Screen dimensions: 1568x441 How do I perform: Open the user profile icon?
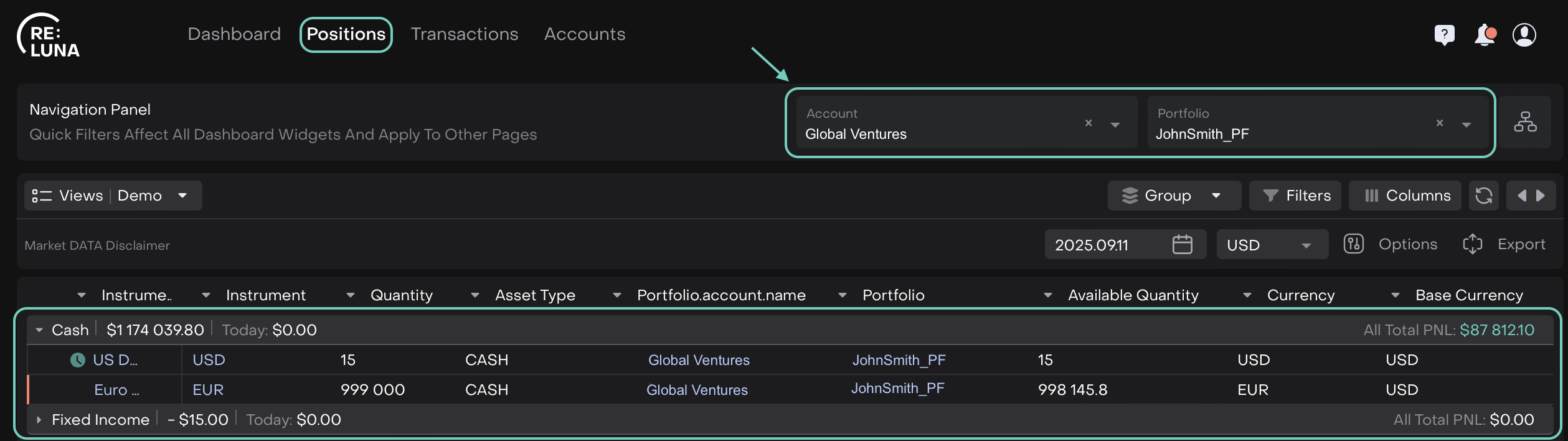click(x=1524, y=35)
